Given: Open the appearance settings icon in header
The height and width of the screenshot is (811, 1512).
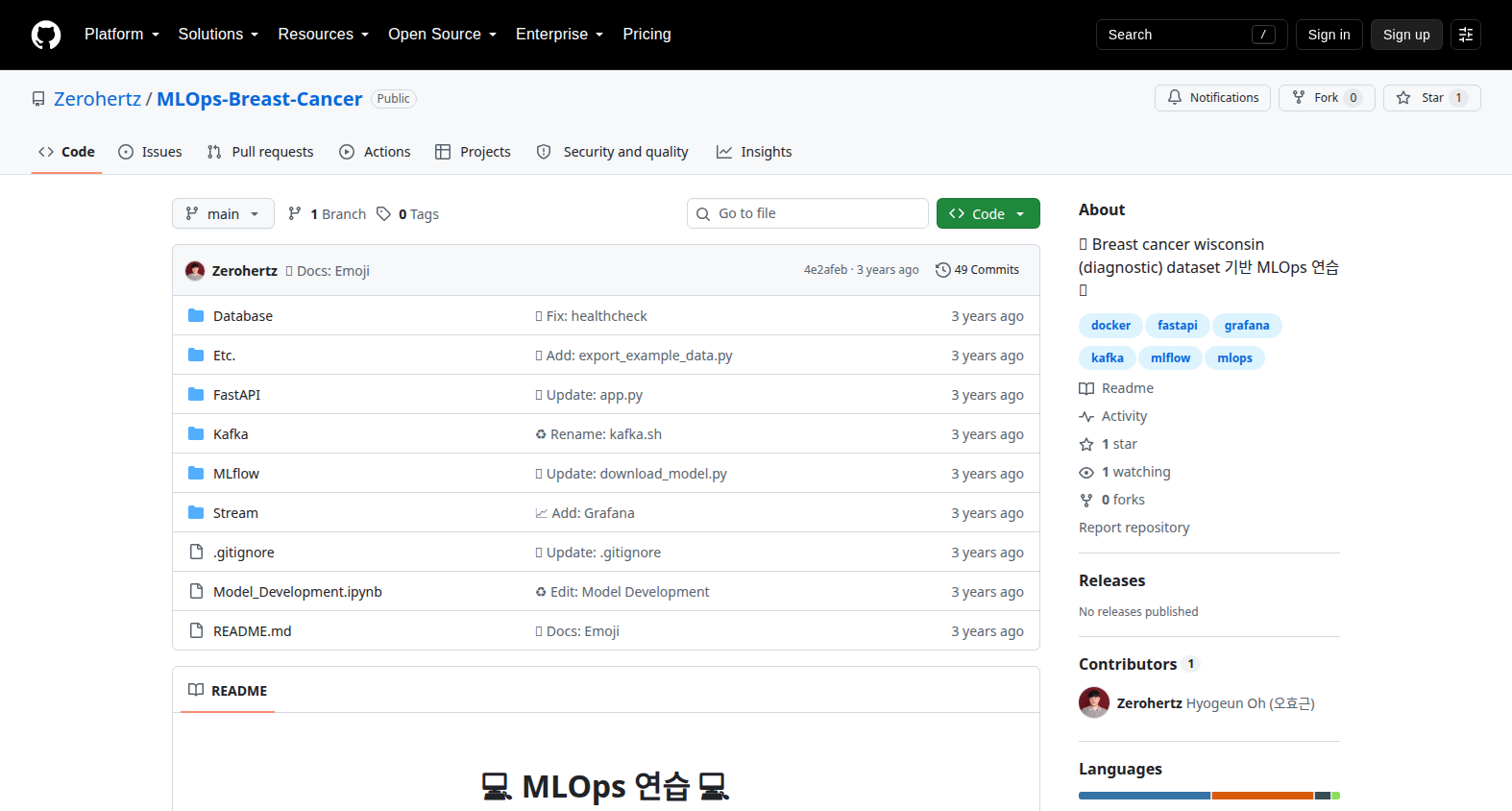Looking at the screenshot, I should 1466,35.
